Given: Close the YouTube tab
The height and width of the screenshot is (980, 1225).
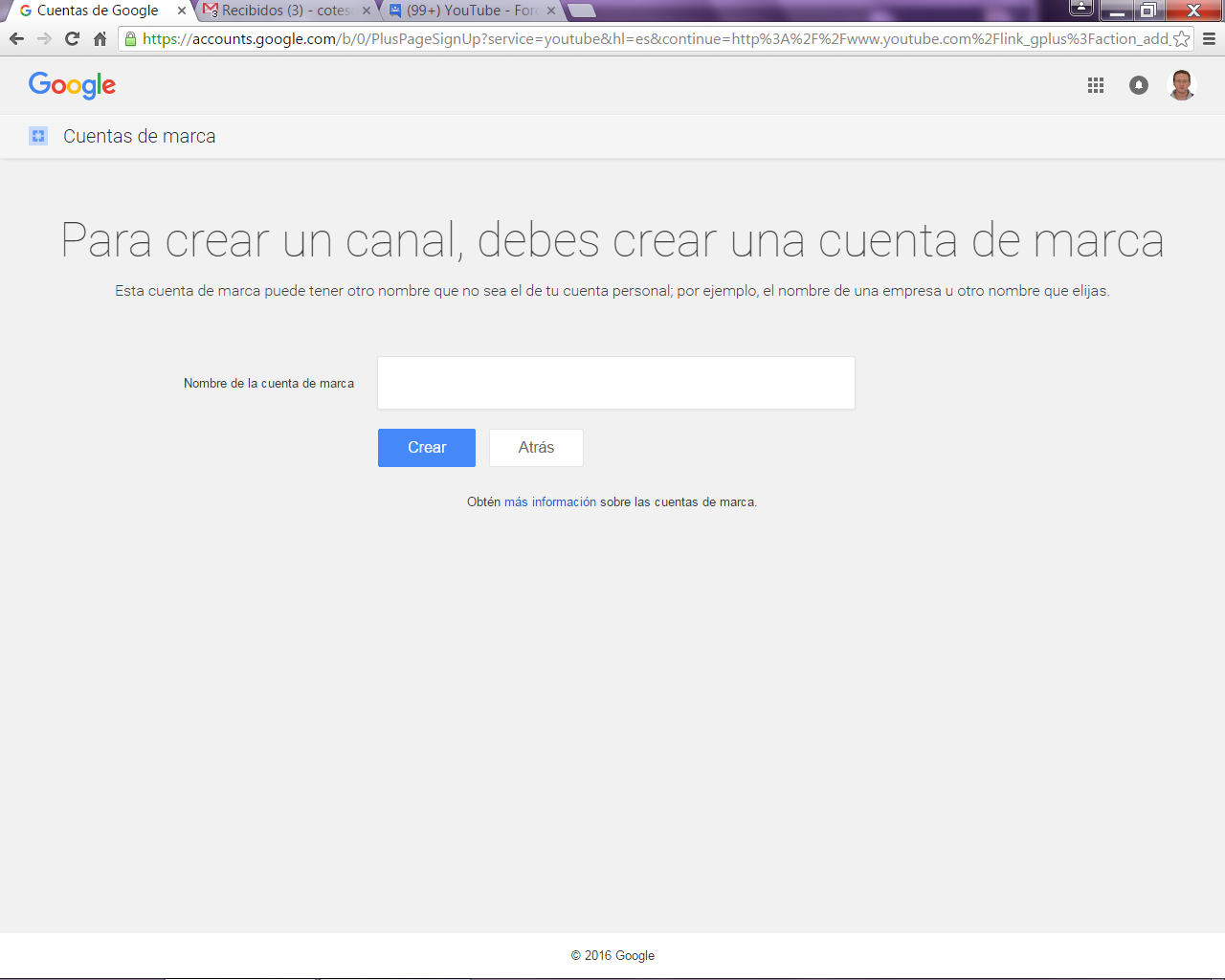Looking at the screenshot, I should coord(551,11).
